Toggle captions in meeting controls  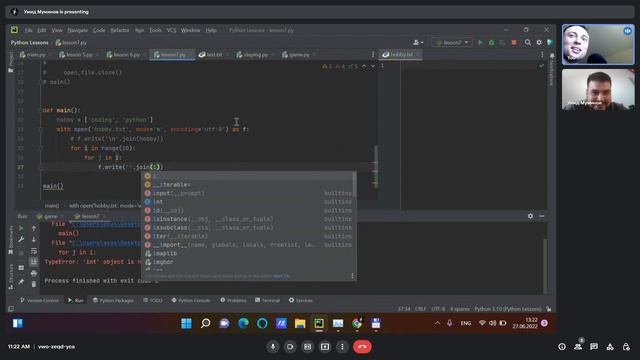307,347
